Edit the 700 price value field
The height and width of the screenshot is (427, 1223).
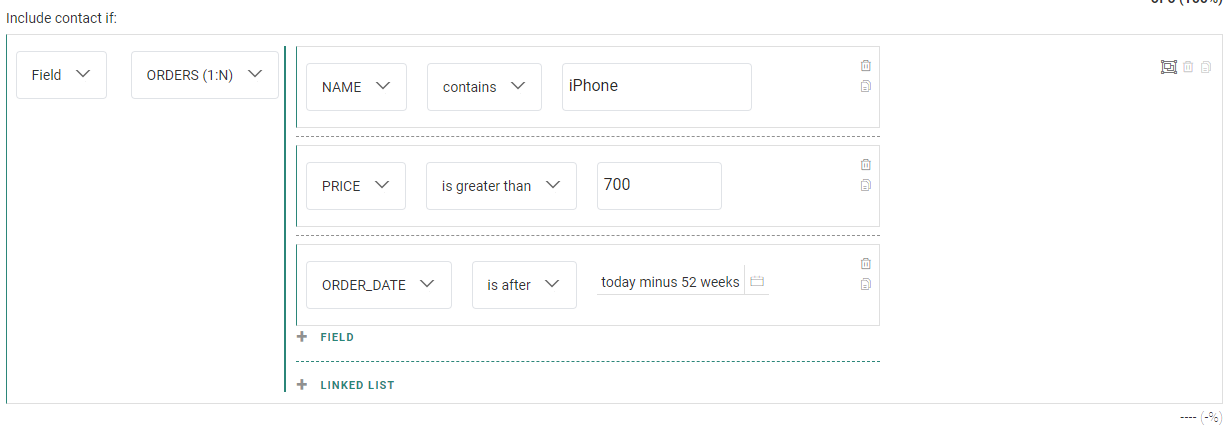tap(659, 186)
